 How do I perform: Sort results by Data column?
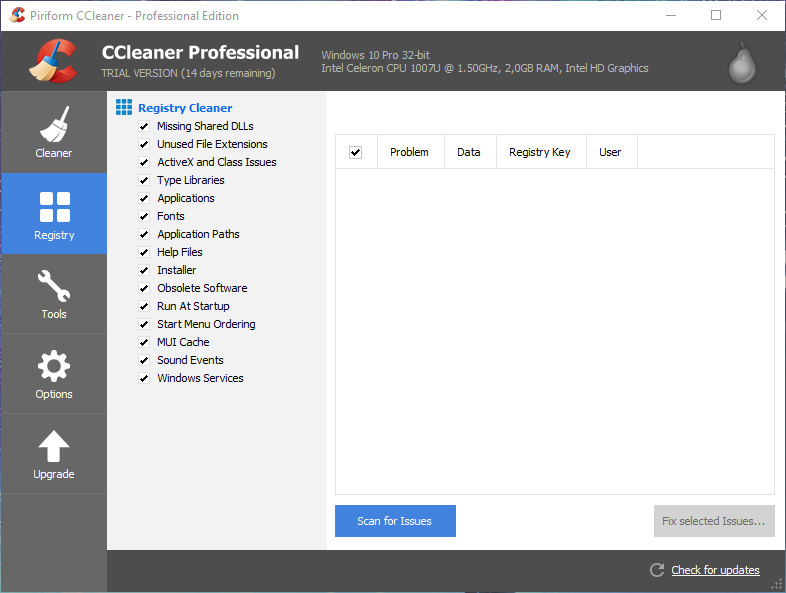(x=470, y=152)
